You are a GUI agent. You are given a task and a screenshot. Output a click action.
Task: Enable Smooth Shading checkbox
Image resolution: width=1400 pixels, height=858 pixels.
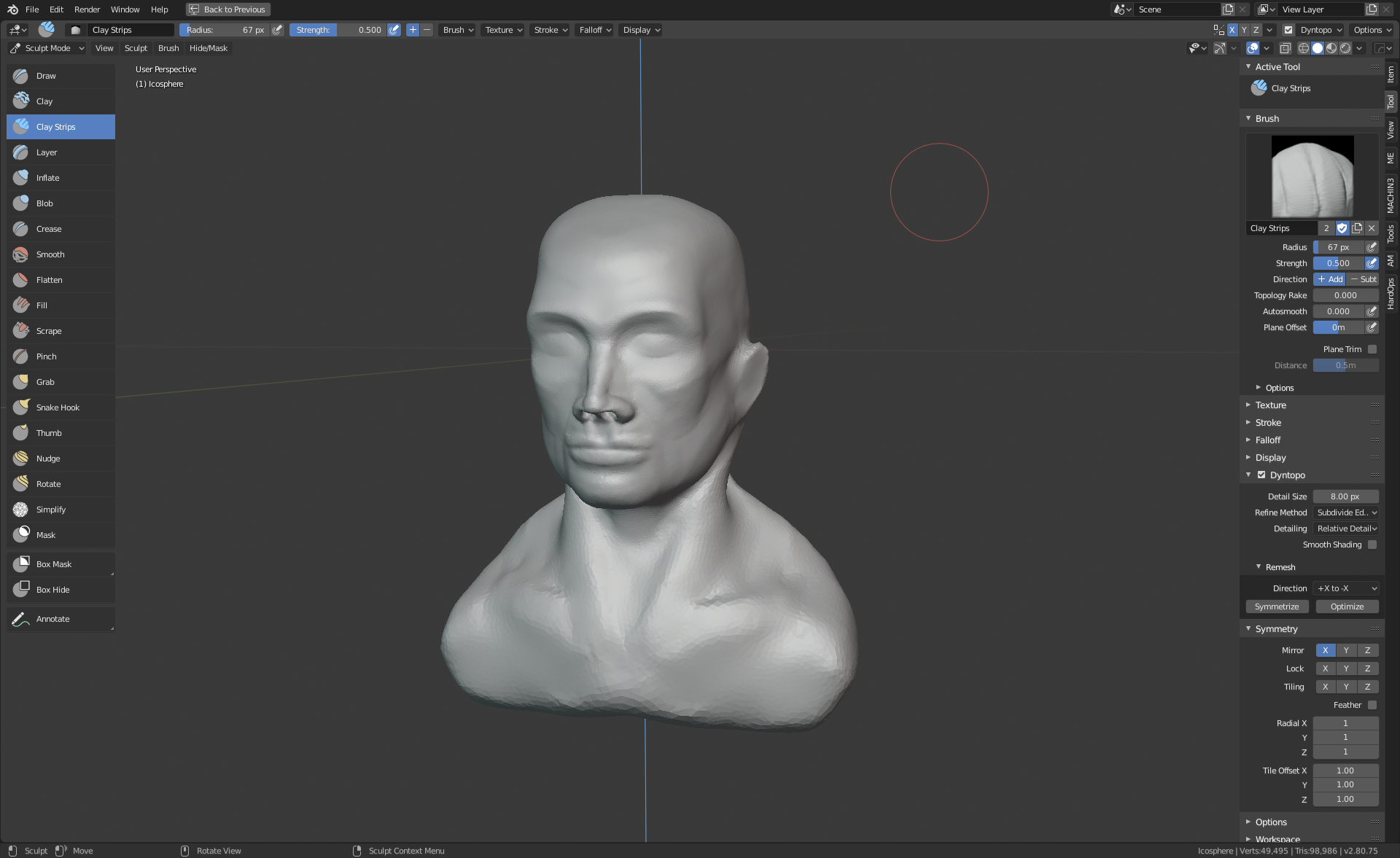point(1372,545)
